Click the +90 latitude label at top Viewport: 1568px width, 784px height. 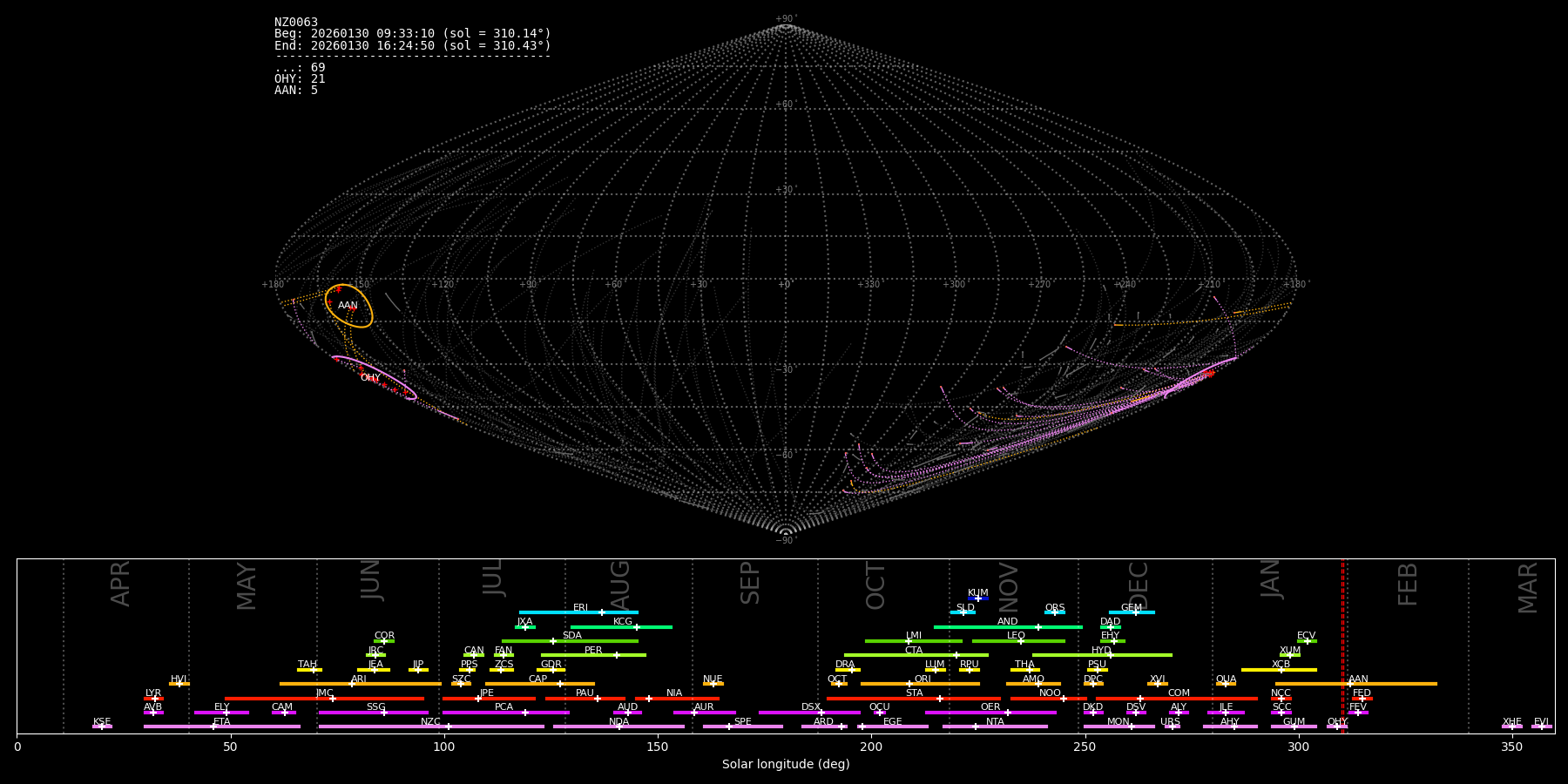785,19
